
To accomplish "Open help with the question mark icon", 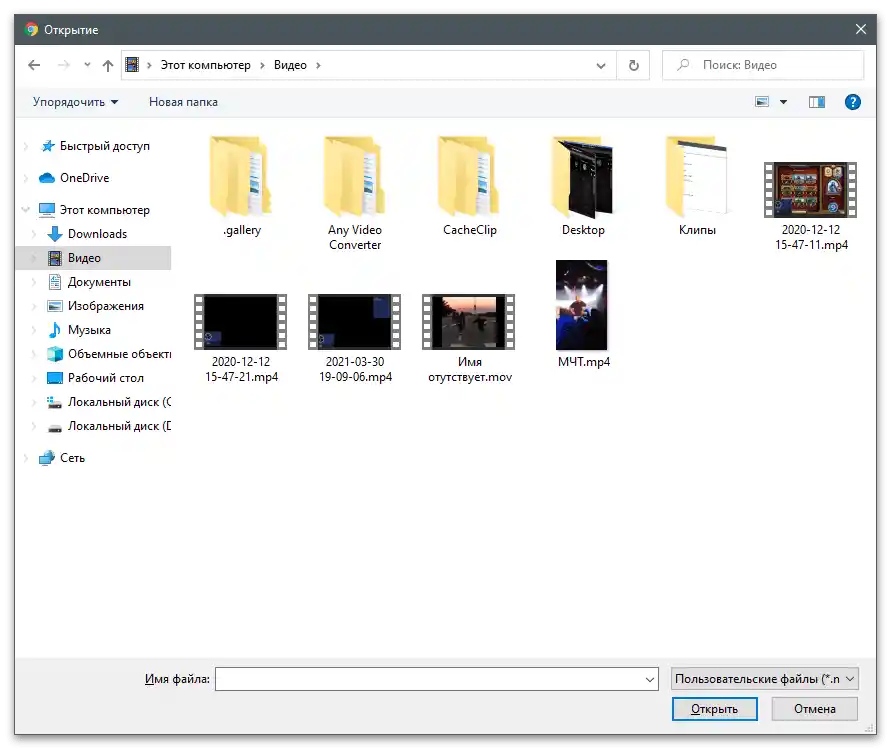I will (x=852, y=102).
